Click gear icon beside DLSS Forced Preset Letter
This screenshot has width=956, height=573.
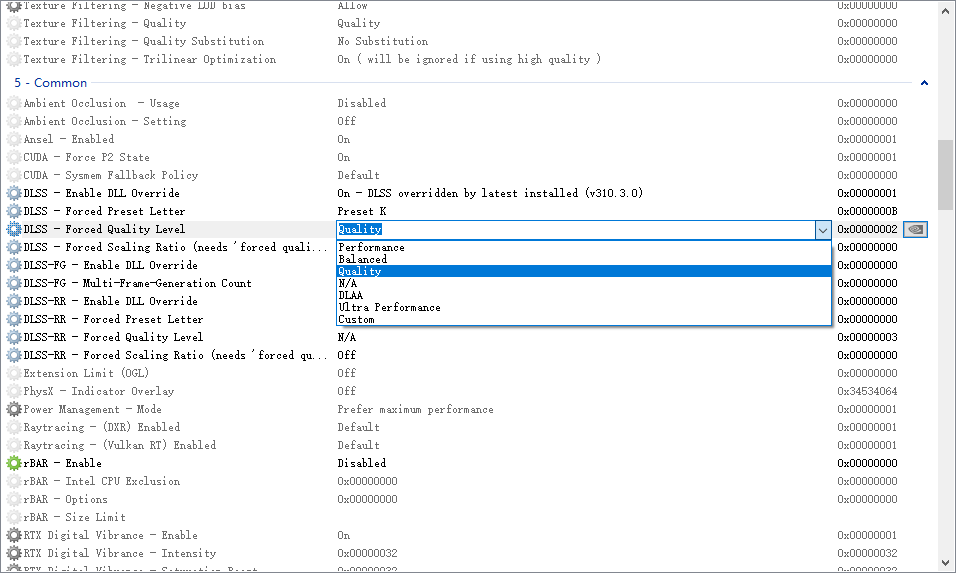(x=14, y=211)
